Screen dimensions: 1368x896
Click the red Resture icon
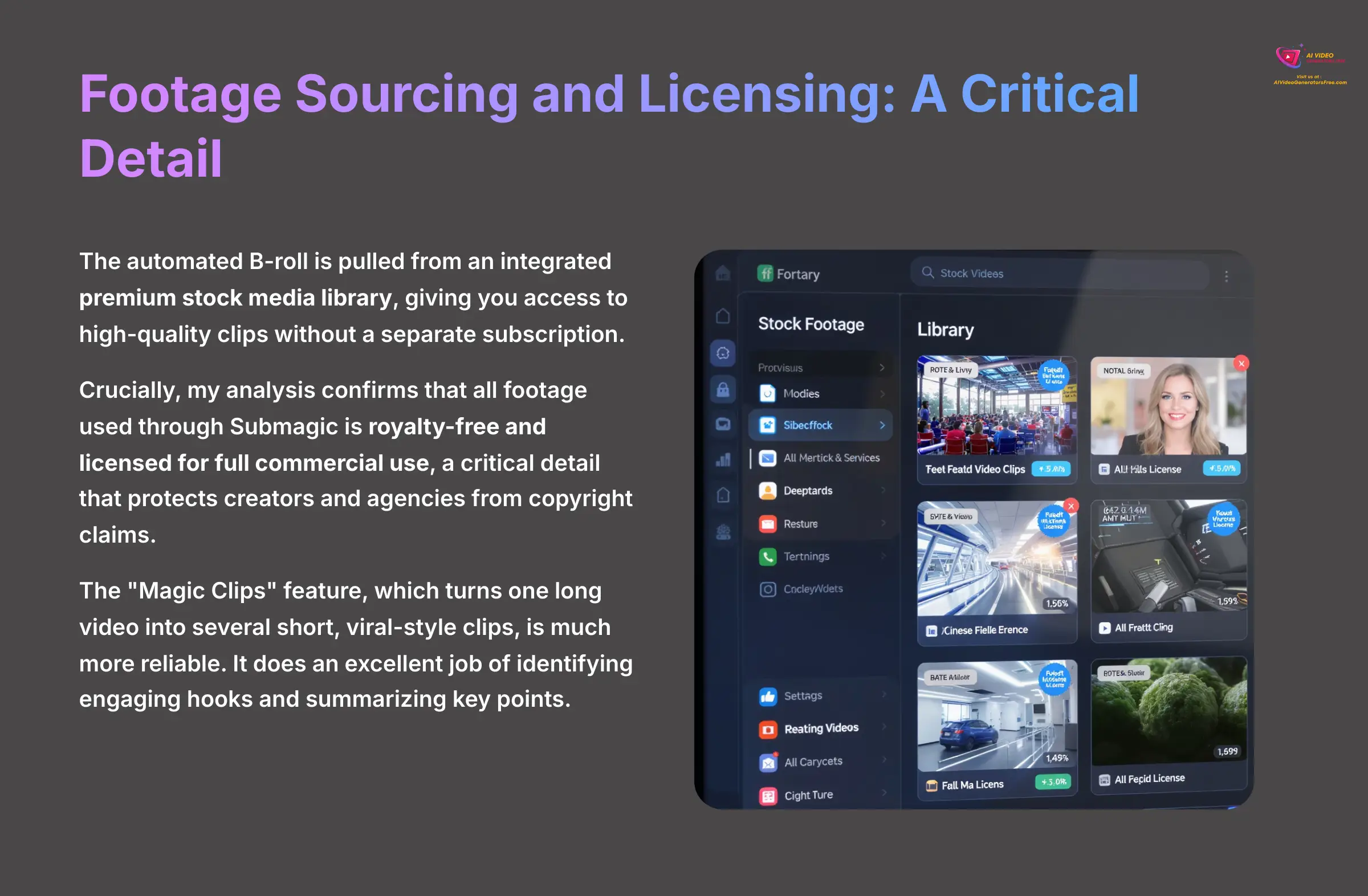tap(767, 524)
